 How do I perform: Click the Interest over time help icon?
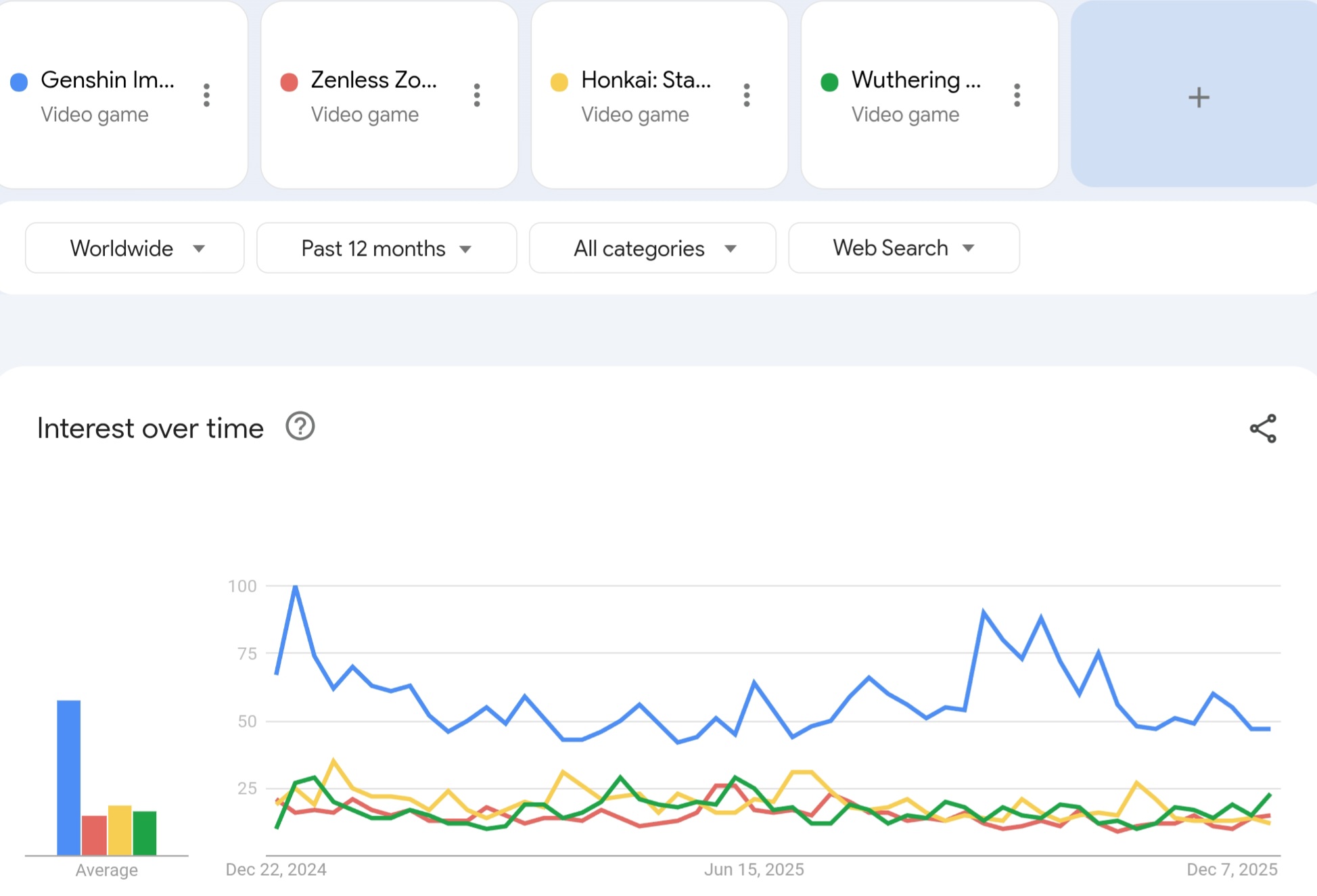tap(300, 427)
